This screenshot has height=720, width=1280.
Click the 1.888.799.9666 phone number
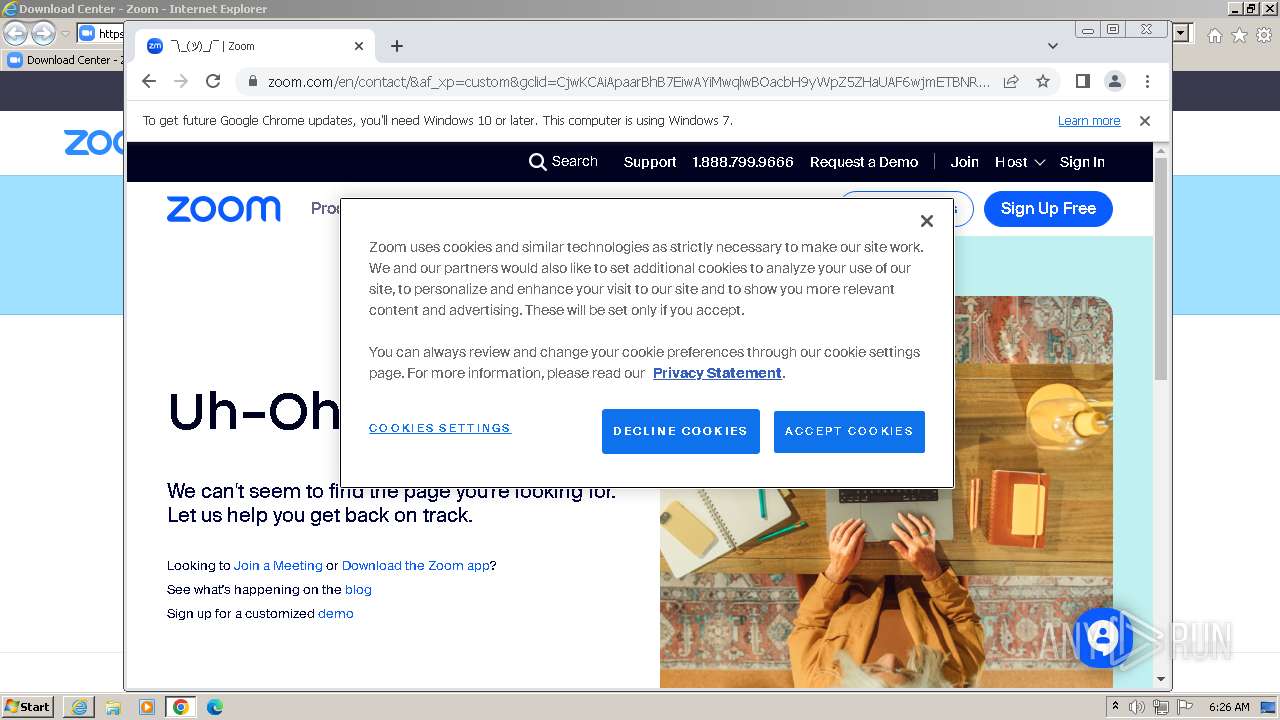click(743, 162)
